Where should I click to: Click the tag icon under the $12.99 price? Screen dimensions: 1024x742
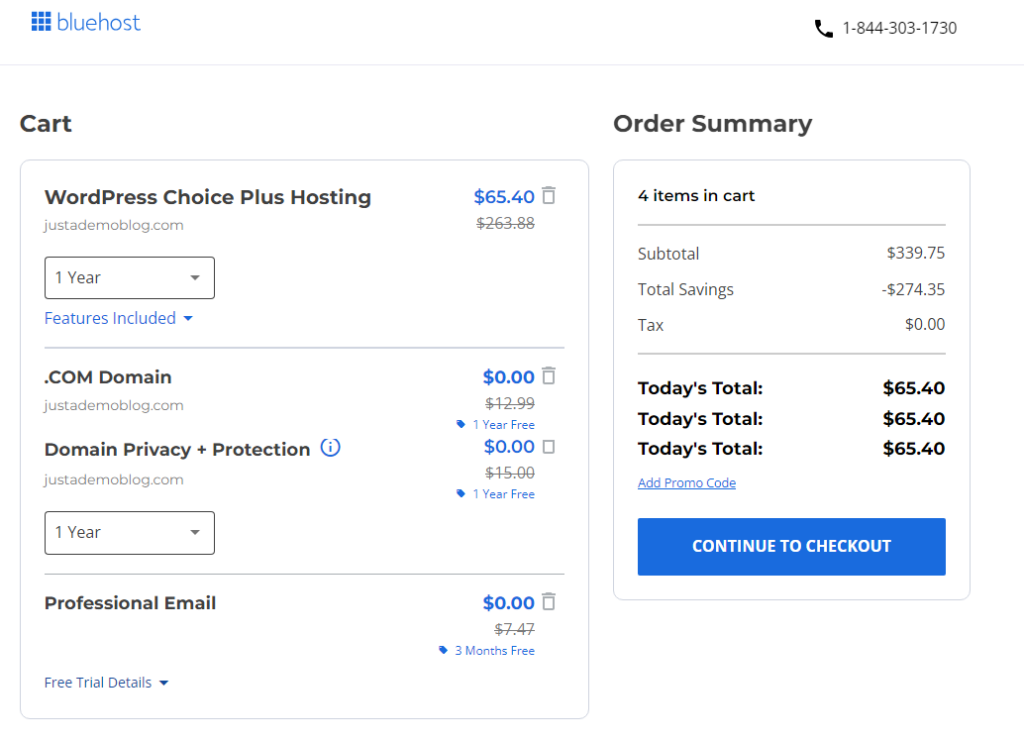click(461, 425)
